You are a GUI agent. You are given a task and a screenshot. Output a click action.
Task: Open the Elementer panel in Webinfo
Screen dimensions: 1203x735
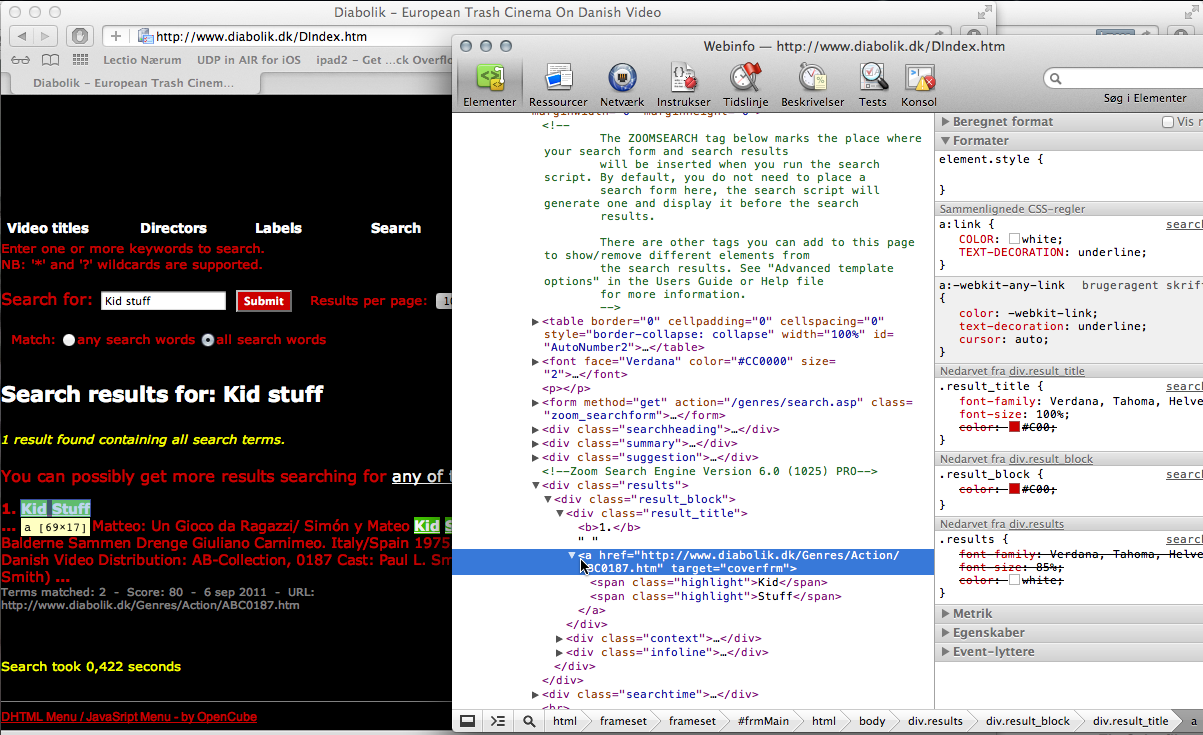click(x=489, y=85)
